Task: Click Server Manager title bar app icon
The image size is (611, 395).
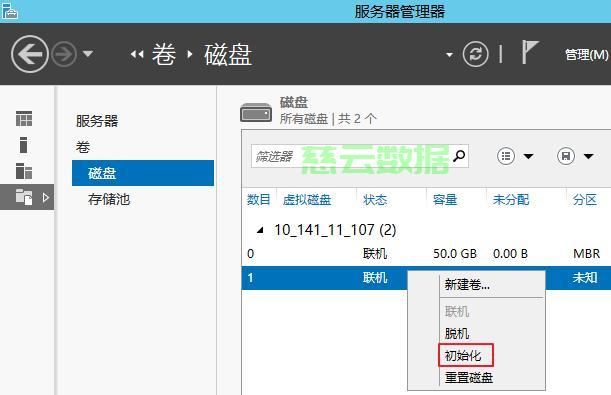Action: tap(10, 11)
